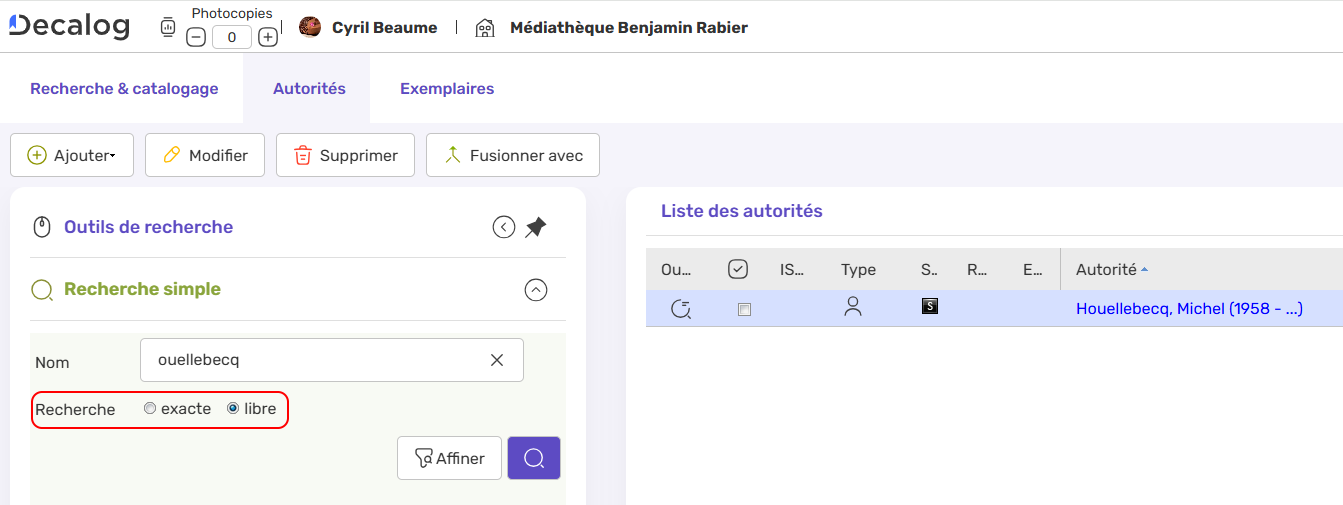Switch to the Exemplaires tab
The height and width of the screenshot is (505, 1343).
click(x=447, y=88)
